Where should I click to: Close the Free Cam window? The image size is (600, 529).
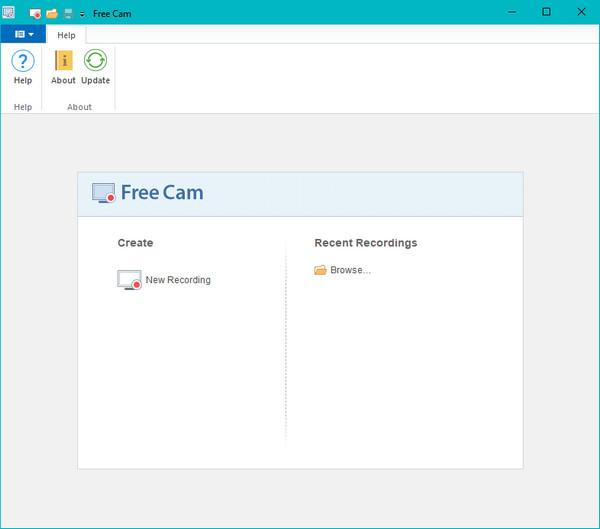click(581, 12)
